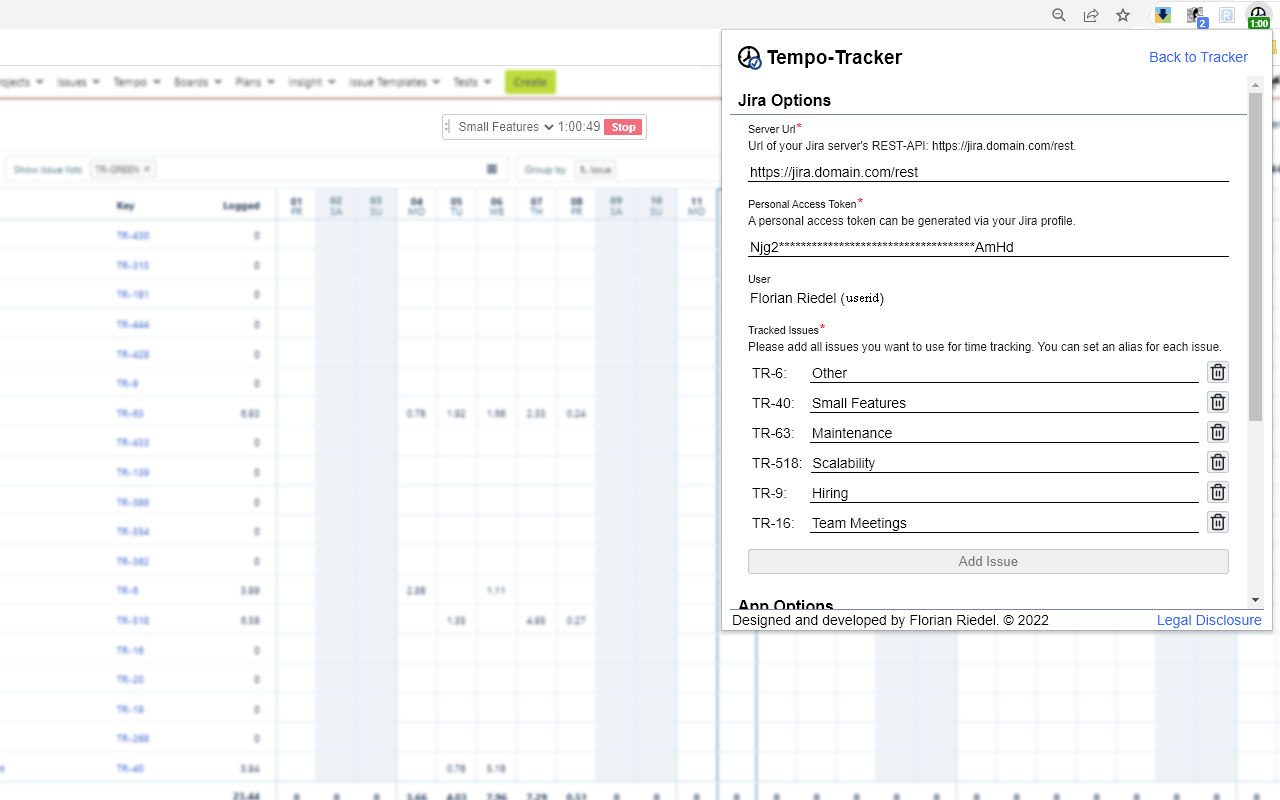This screenshot has height=800, width=1280.
Task: Click the calendar icon beside issue list filter
Action: pos(492,170)
